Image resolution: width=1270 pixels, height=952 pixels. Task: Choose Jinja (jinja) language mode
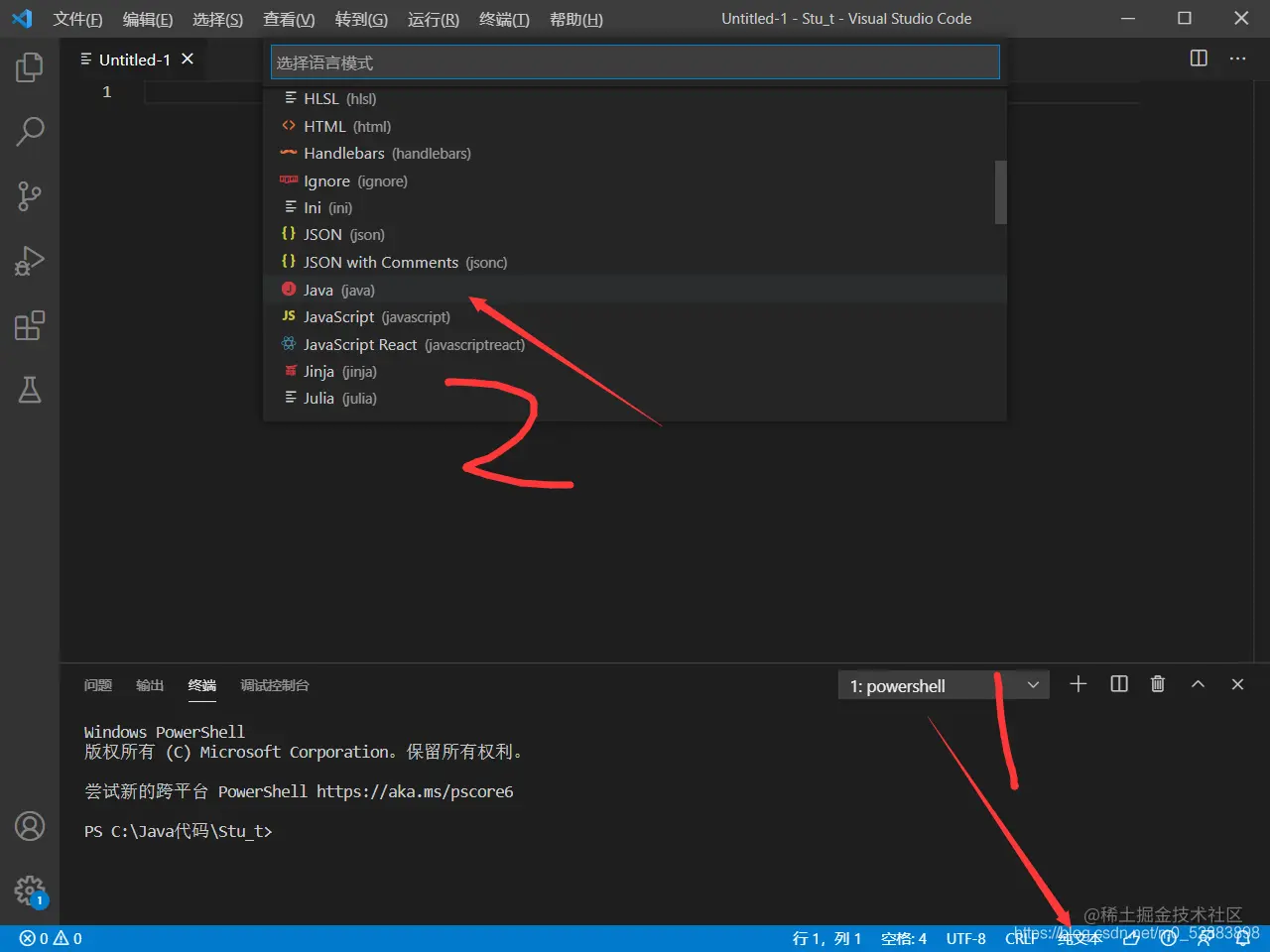point(635,371)
